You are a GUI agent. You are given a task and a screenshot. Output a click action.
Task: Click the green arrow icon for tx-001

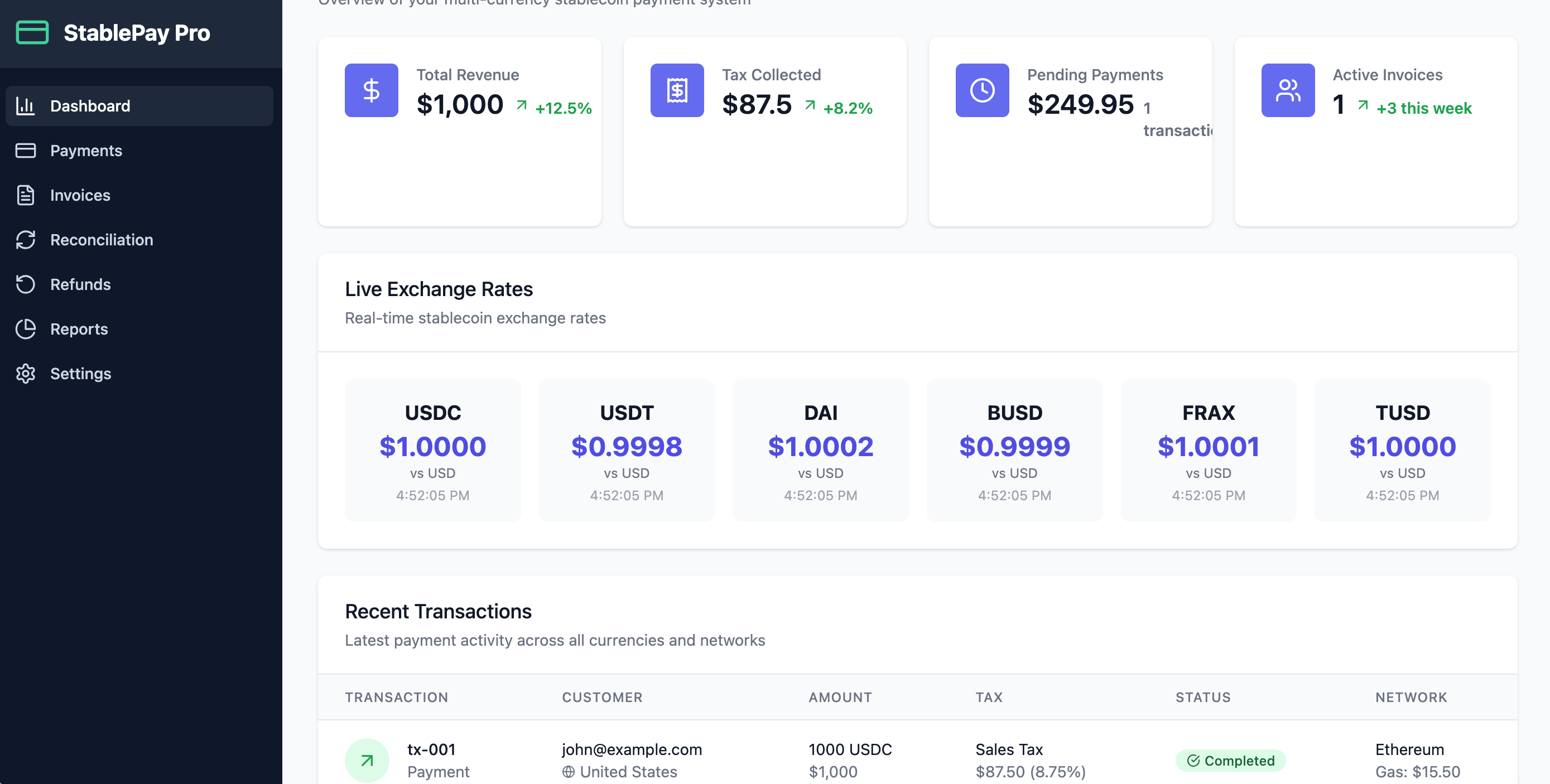(x=367, y=760)
